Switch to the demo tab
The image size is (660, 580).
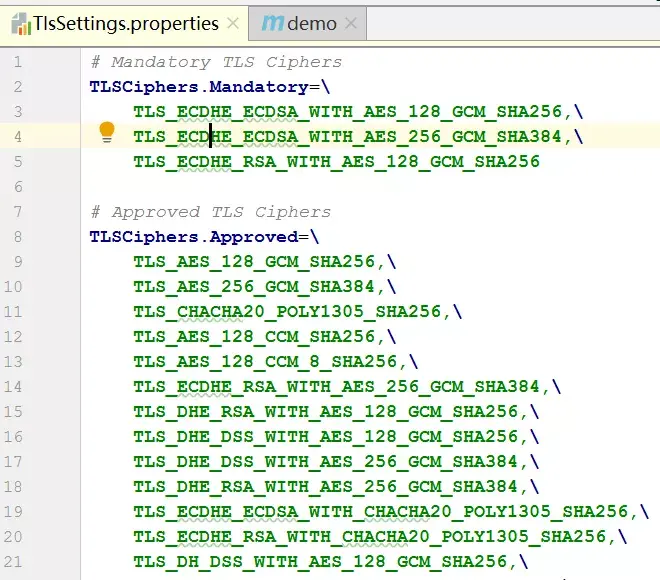tap(307, 24)
